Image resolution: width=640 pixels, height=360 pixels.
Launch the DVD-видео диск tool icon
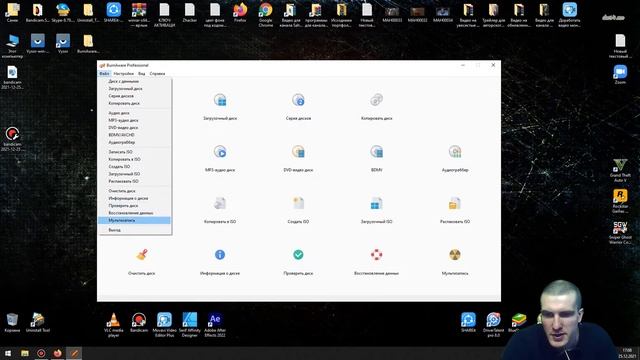tap(298, 152)
